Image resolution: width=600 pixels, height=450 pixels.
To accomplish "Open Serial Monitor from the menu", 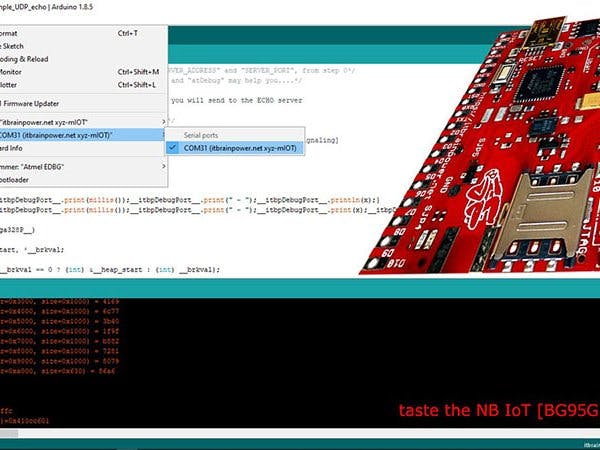I will (x=83, y=72).
